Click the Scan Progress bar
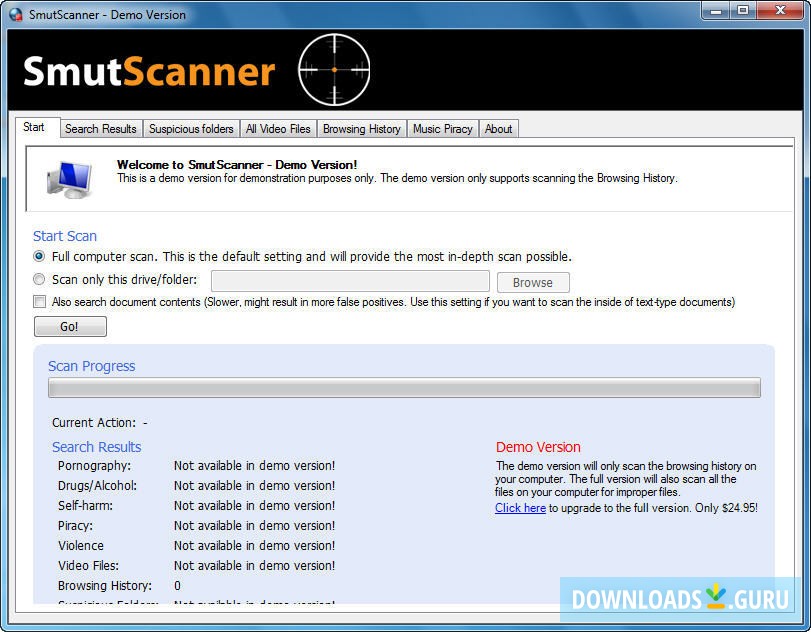Viewport: 811px width, 632px height. pos(404,387)
